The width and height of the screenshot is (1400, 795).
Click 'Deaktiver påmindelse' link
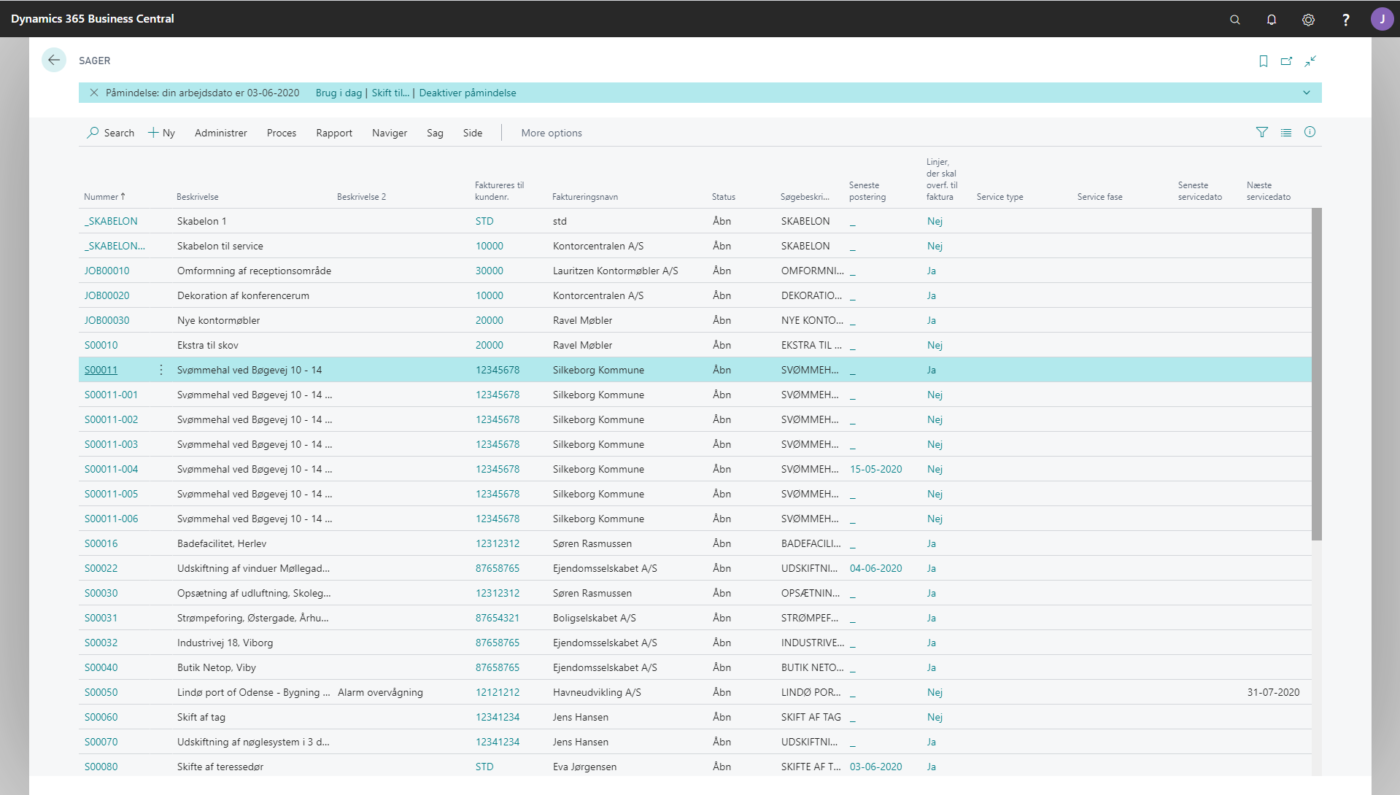click(468, 93)
